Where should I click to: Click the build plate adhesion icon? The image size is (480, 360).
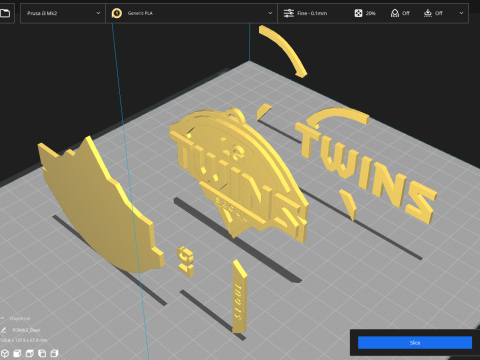coord(428,13)
